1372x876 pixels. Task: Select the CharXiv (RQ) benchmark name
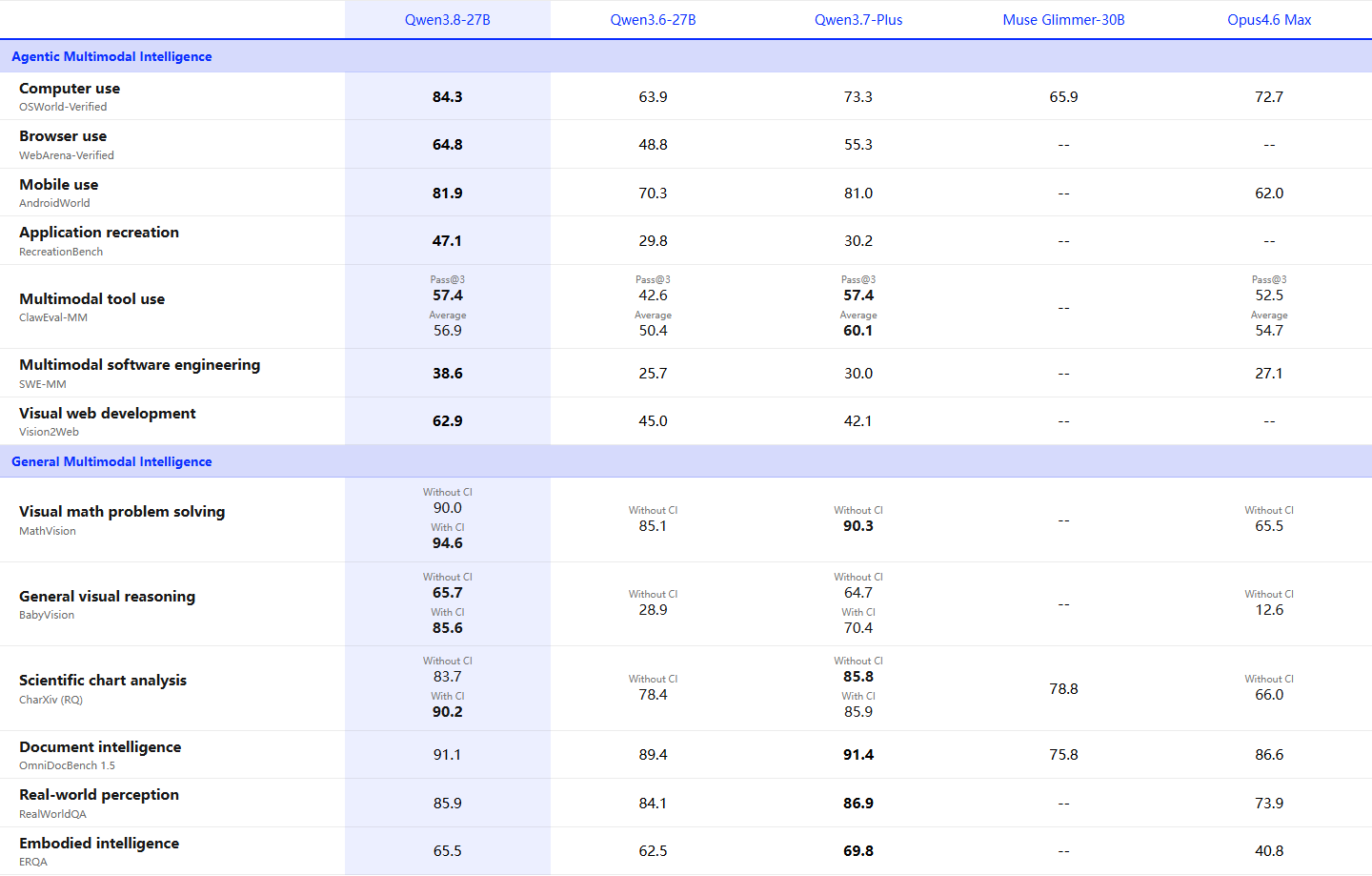(50, 700)
